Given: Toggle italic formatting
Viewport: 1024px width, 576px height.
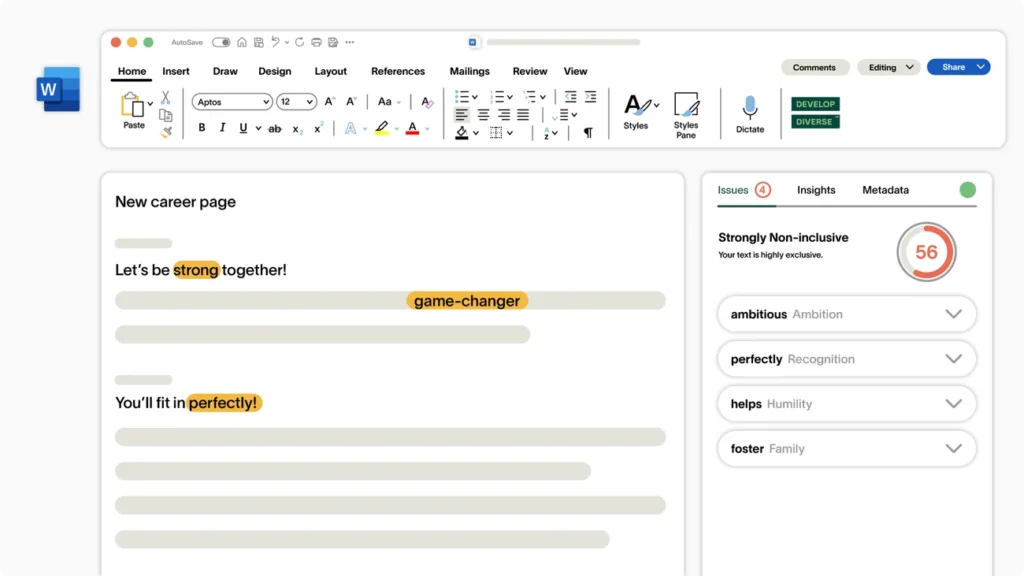Looking at the screenshot, I should [222, 128].
